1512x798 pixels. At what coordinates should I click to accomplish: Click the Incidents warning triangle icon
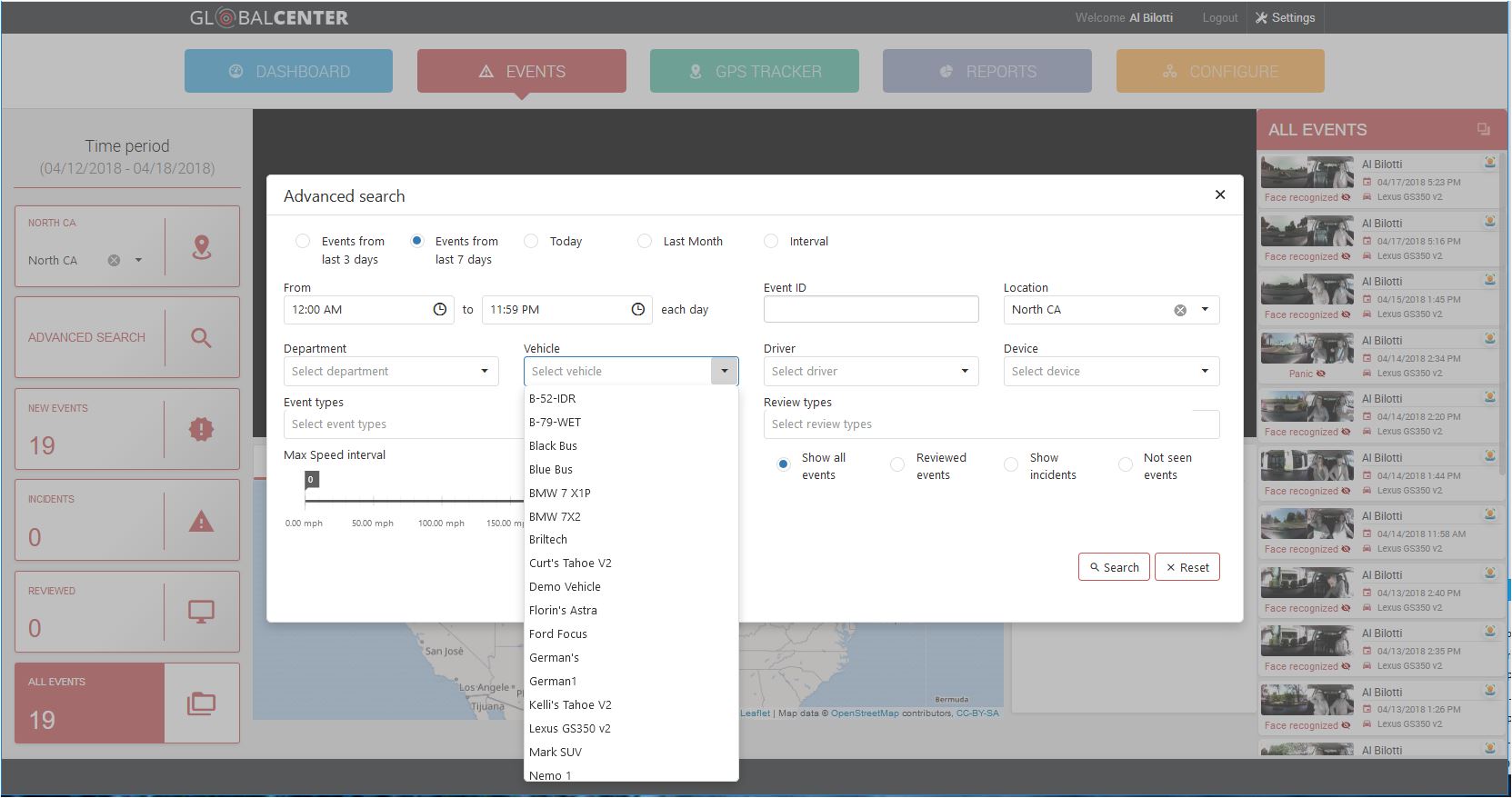coord(201,521)
